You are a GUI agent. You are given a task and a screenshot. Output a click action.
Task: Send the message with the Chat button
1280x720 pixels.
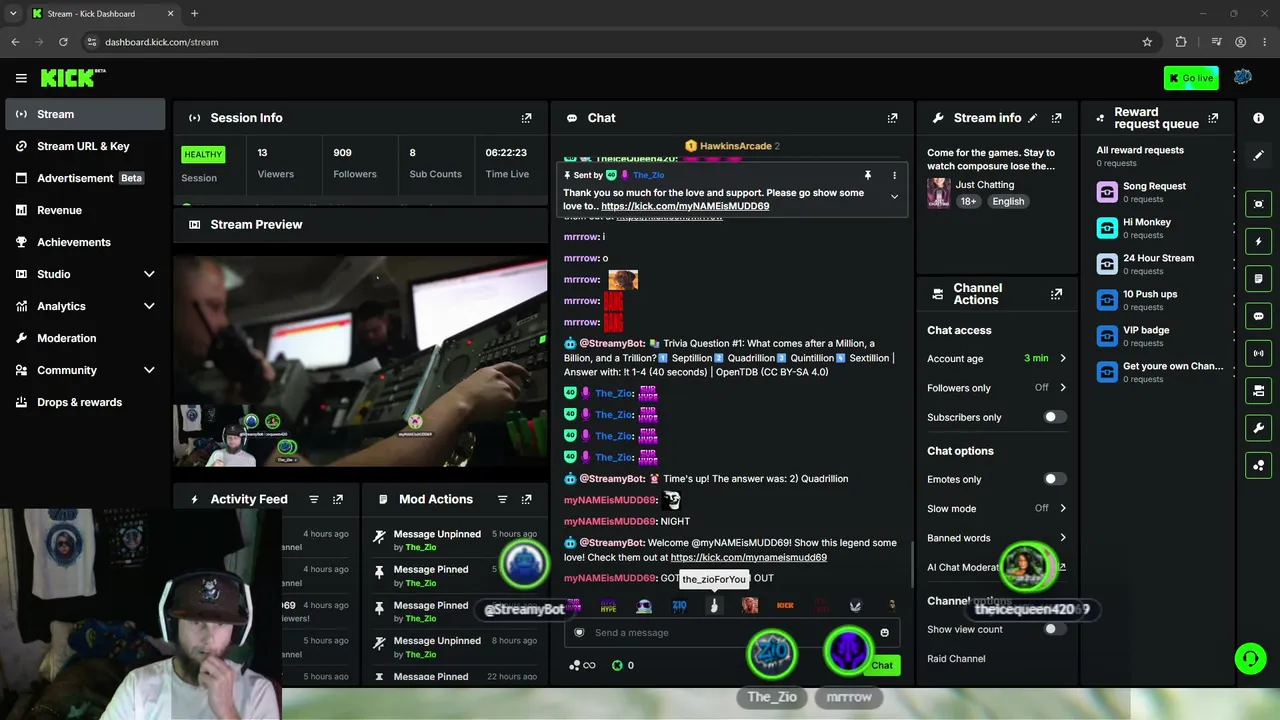[881, 665]
